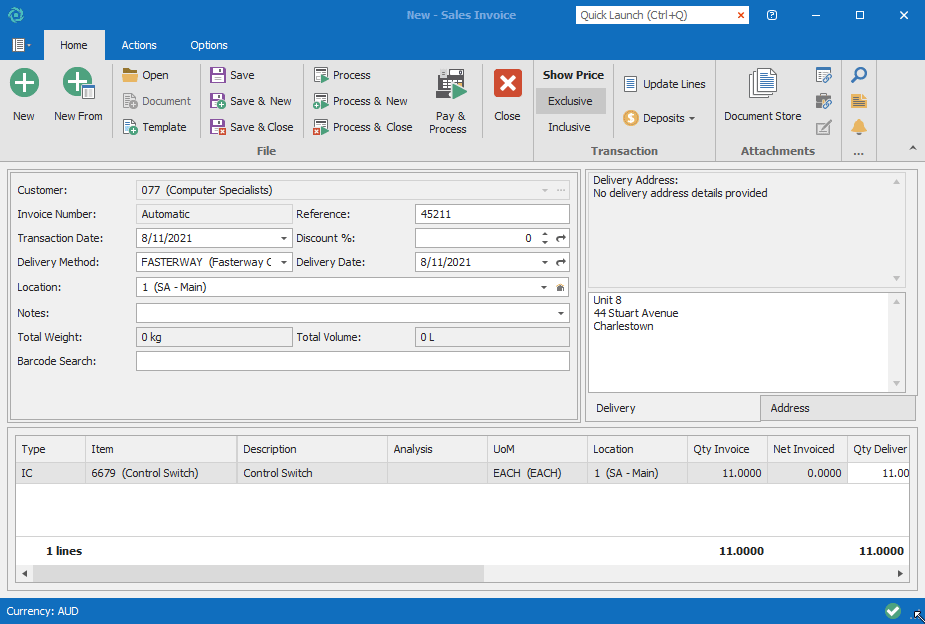Collapse the ribbon with the arrow
Viewport: 925px width, 624px height.
(x=912, y=148)
